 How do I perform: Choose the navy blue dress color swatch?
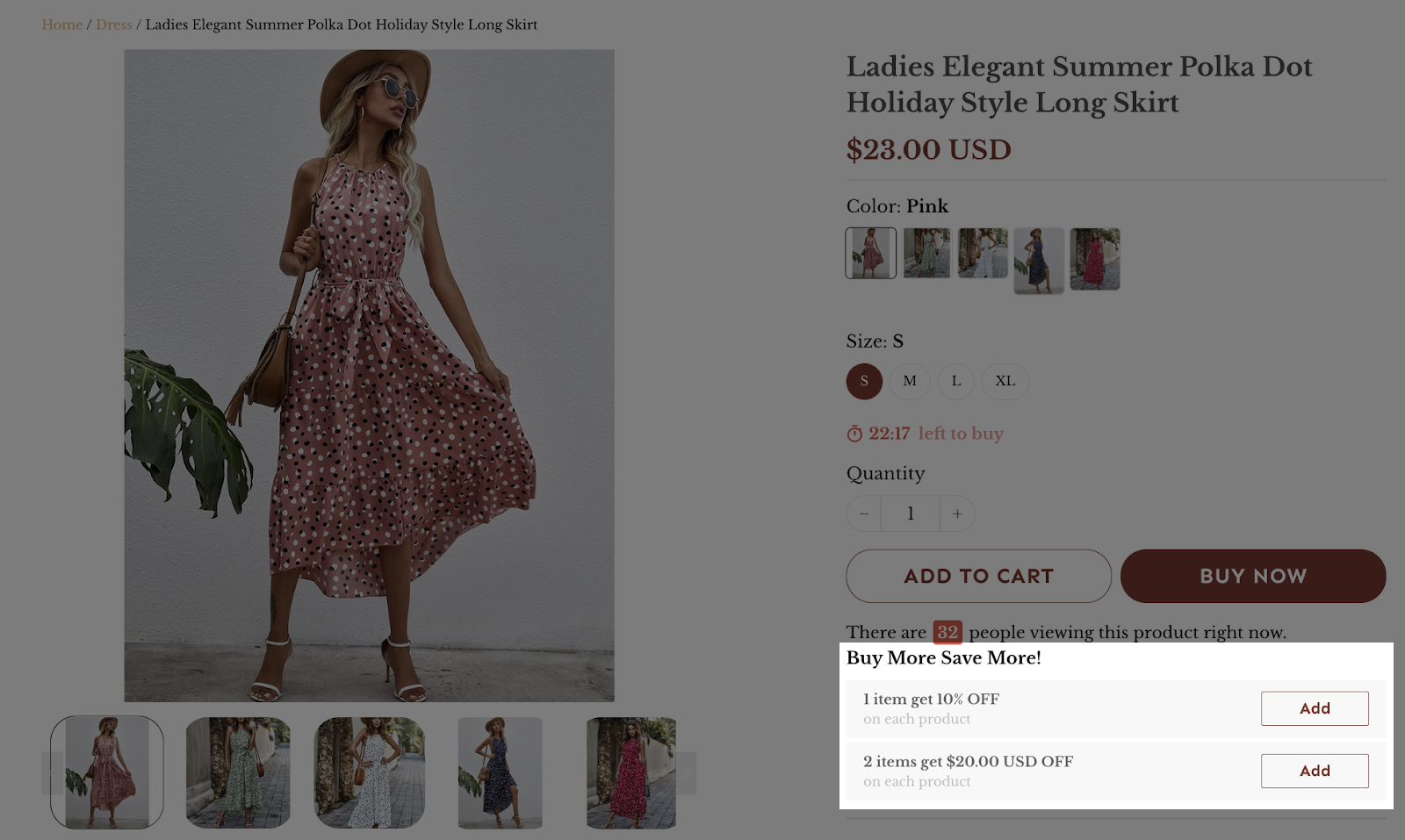tap(1039, 261)
